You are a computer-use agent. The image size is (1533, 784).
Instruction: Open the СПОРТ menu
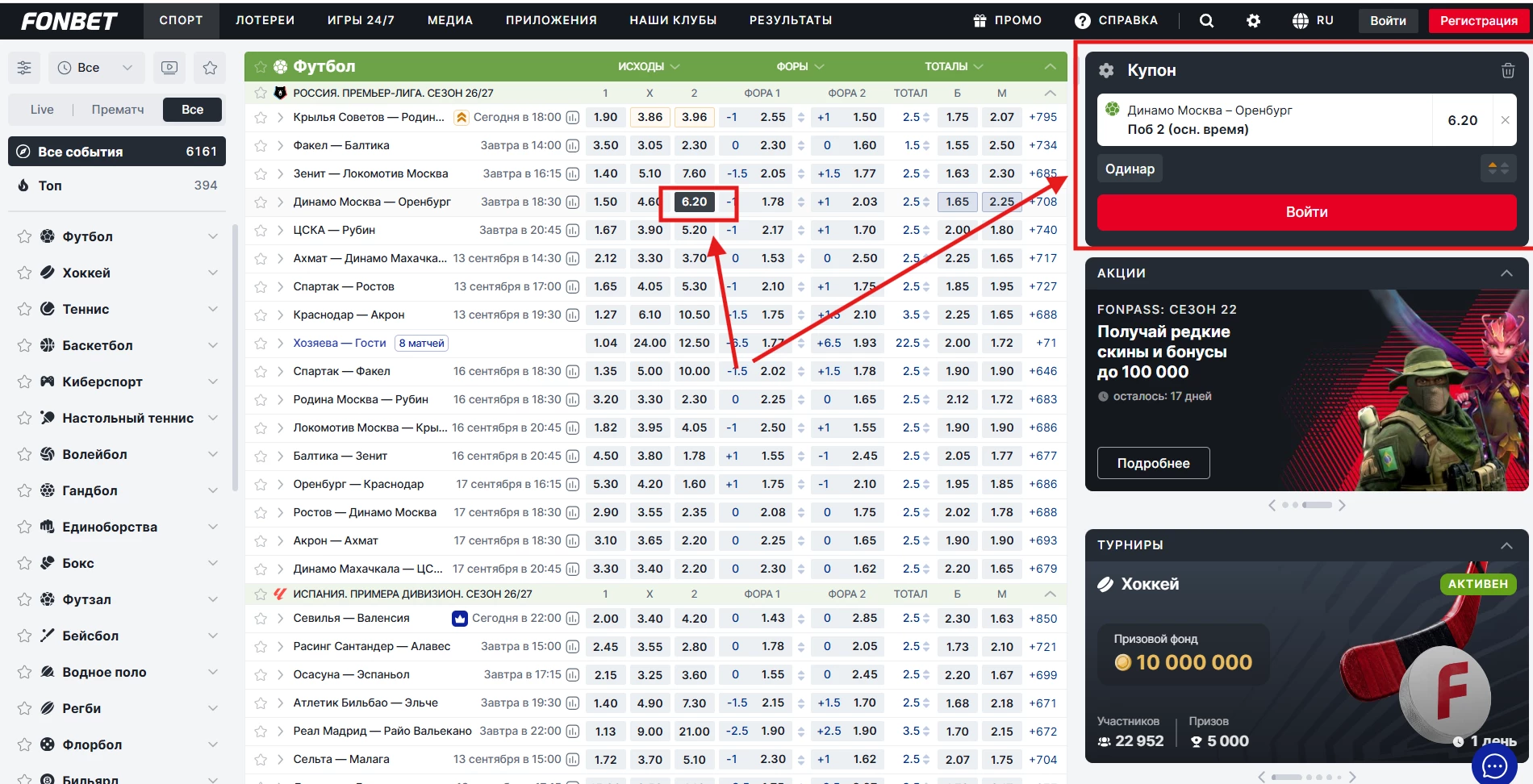pyautogui.click(x=181, y=20)
